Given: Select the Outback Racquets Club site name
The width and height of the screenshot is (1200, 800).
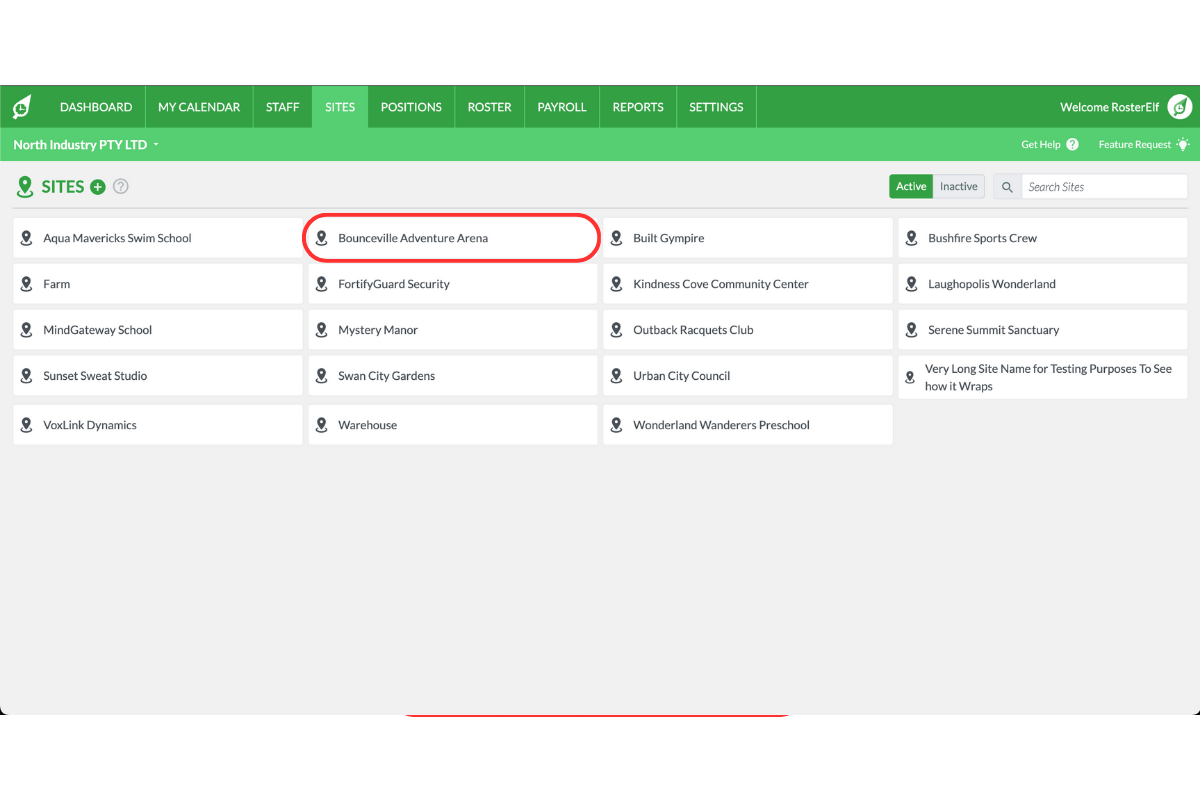Looking at the screenshot, I should click(693, 330).
